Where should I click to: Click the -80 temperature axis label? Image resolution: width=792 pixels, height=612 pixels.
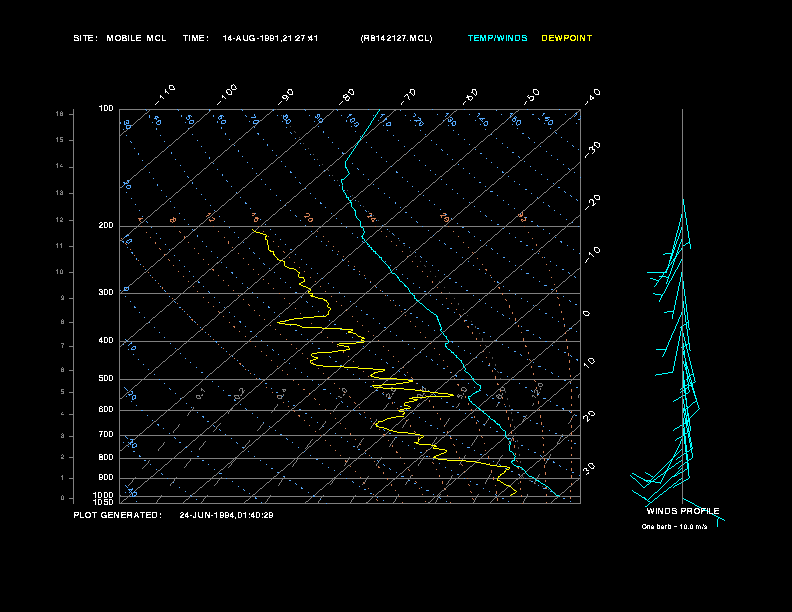(348, 97)
